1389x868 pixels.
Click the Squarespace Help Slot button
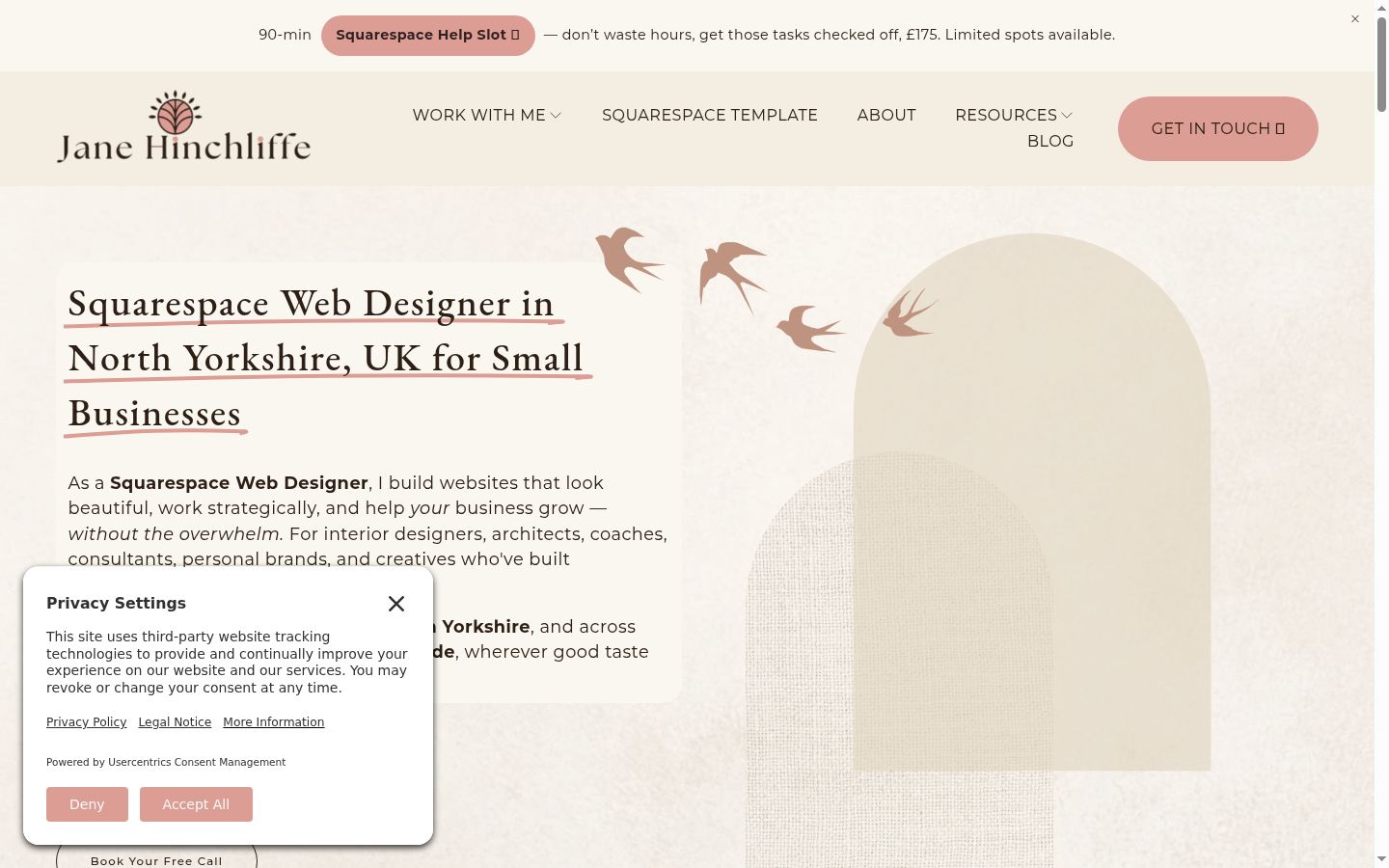[x=428, y=36]
